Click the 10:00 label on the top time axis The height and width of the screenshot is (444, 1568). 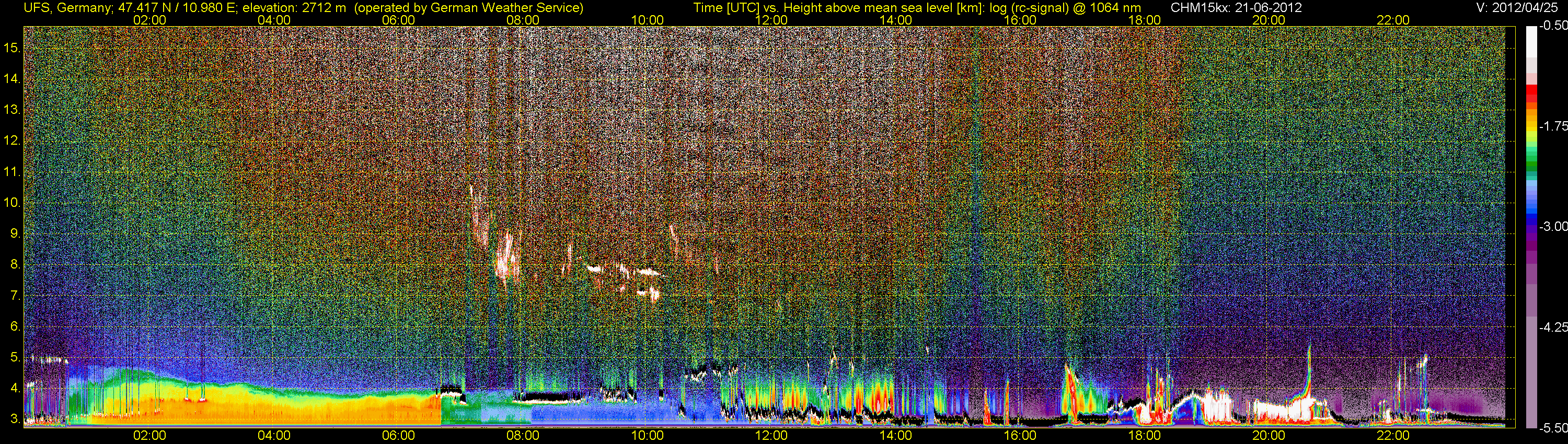tap(647, 20)
